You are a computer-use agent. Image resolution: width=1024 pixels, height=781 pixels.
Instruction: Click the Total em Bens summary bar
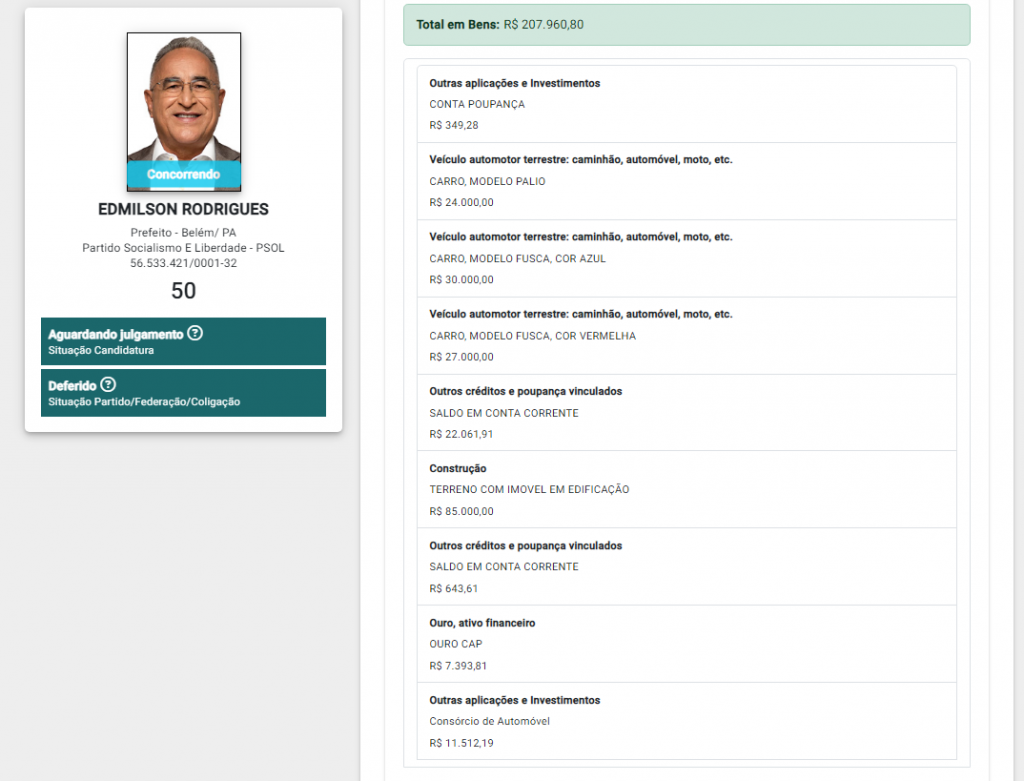(x=686, y=25)
